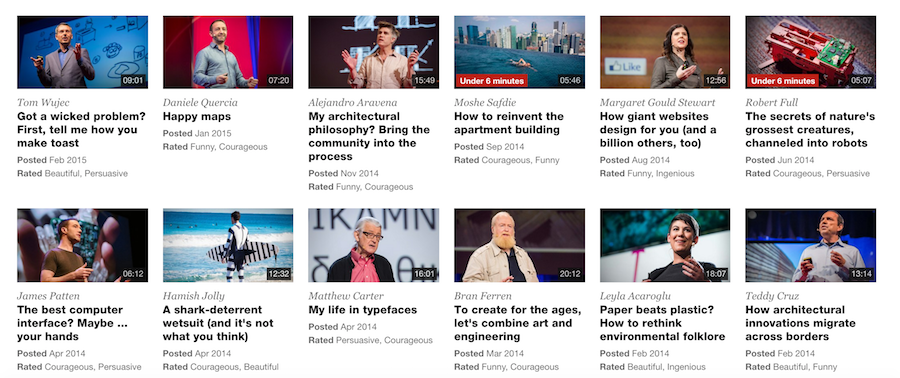The image size is (900, 378).
Task: Open James Patten talk thumbnail
Action: (x=82, y=245)
